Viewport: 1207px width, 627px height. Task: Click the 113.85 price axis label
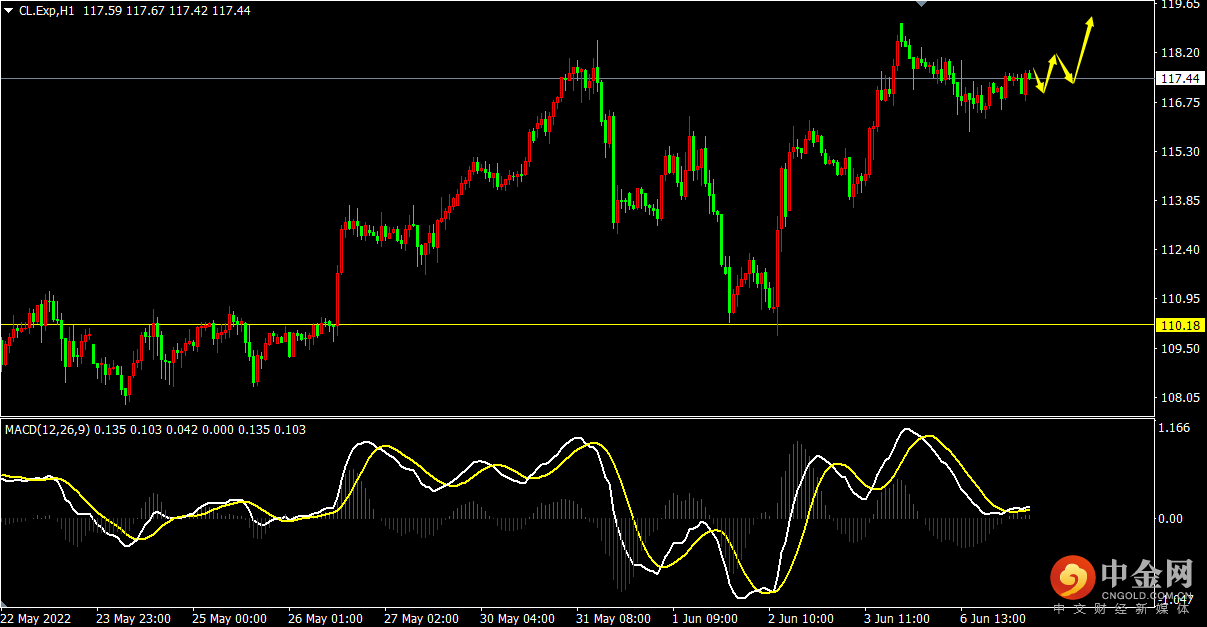1179,201
